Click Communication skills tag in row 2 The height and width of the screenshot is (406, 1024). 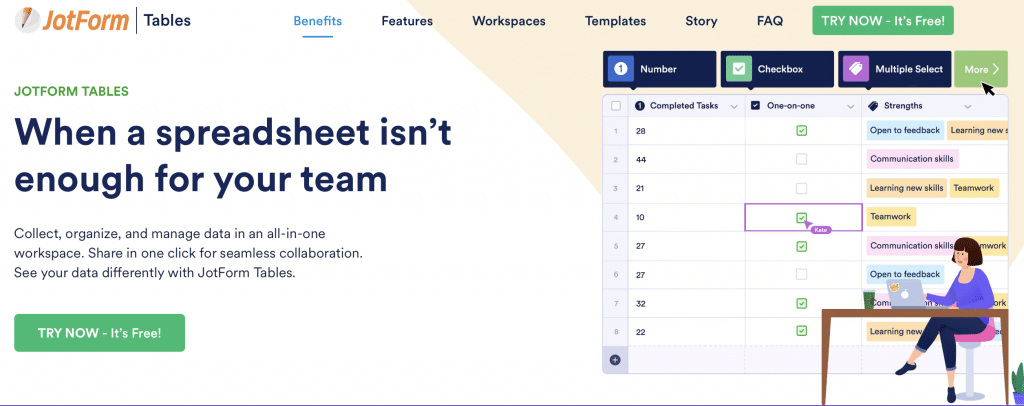coord(912,159)
